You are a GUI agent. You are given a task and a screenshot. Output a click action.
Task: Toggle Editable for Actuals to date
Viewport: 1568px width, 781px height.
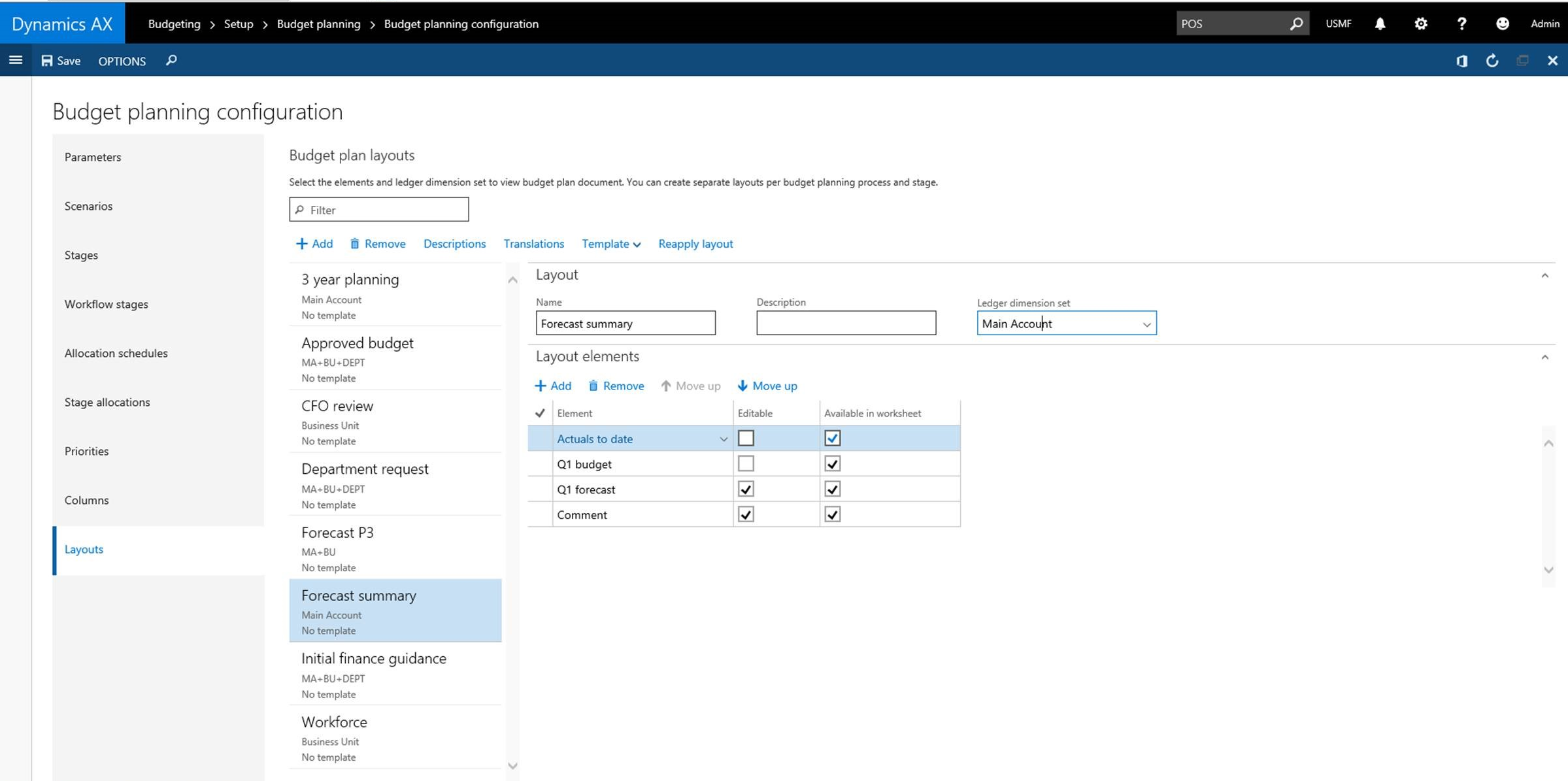[x=746, y=438]
